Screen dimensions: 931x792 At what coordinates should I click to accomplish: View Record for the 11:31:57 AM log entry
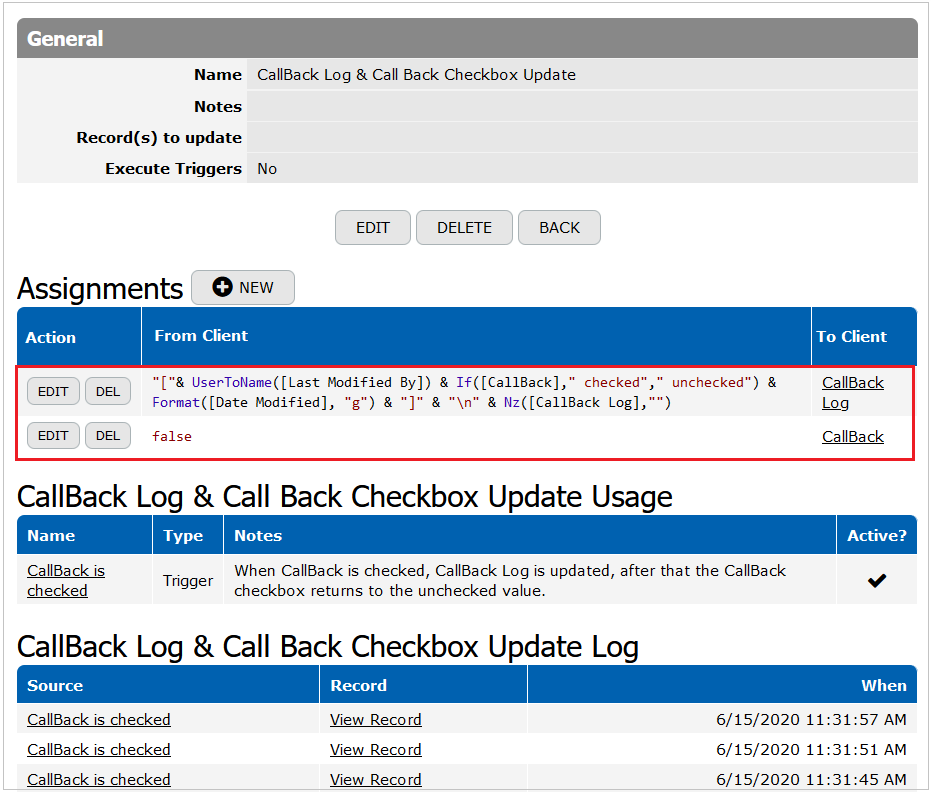point(375,720)
